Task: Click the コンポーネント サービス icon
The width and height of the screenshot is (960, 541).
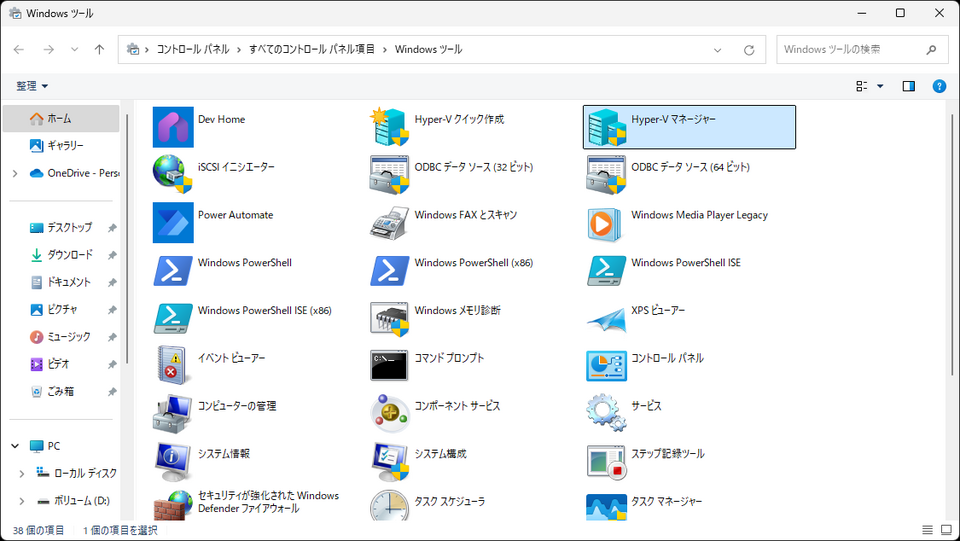Action: point(389,414)
